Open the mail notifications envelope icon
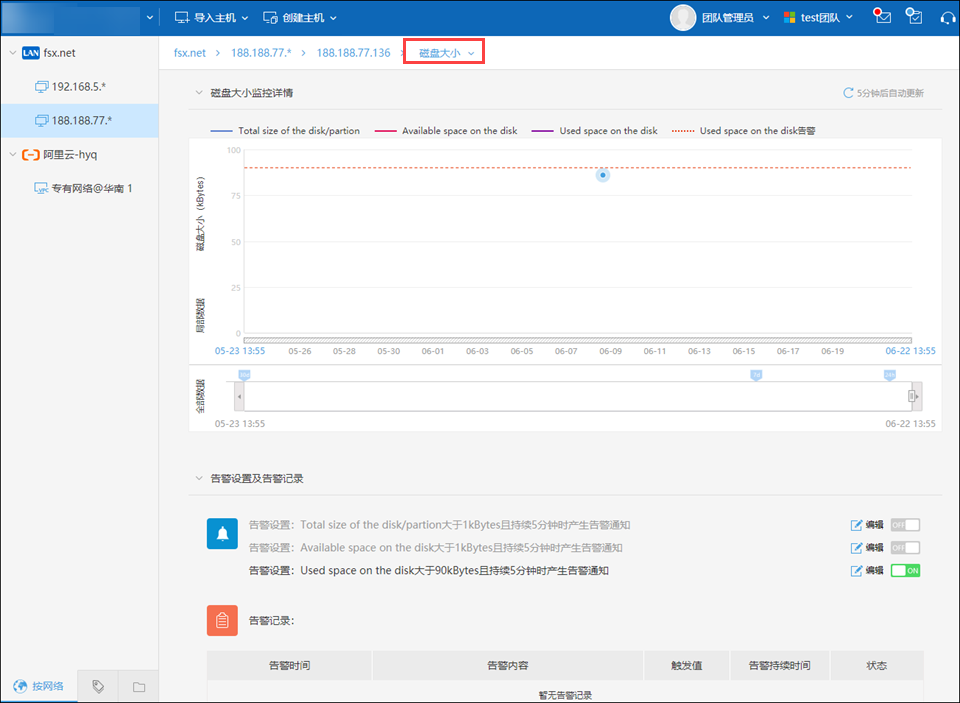960x703 pixels. pyautogui.click(x=881, y=16)
